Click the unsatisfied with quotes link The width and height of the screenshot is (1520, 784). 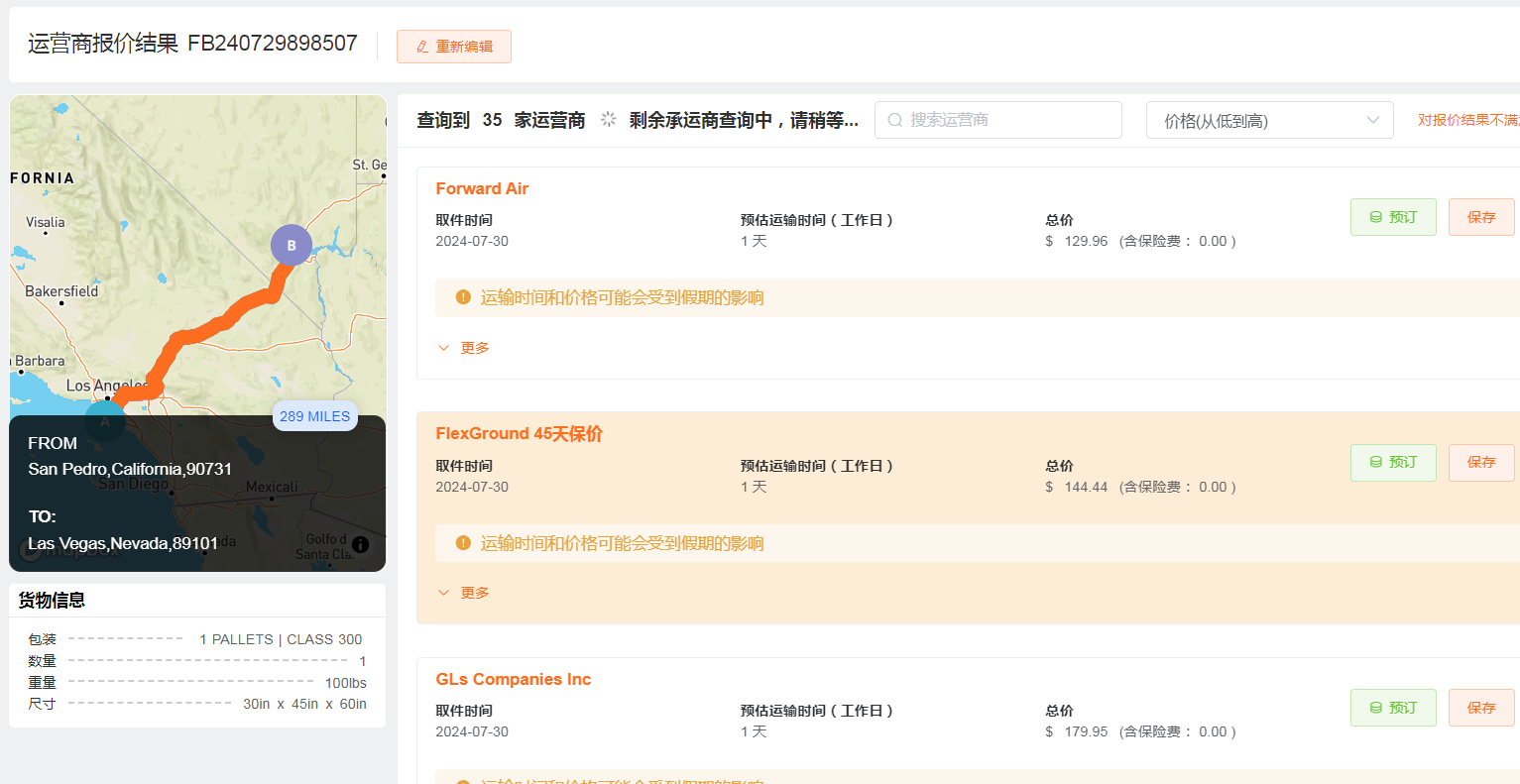coord(1468,120)
